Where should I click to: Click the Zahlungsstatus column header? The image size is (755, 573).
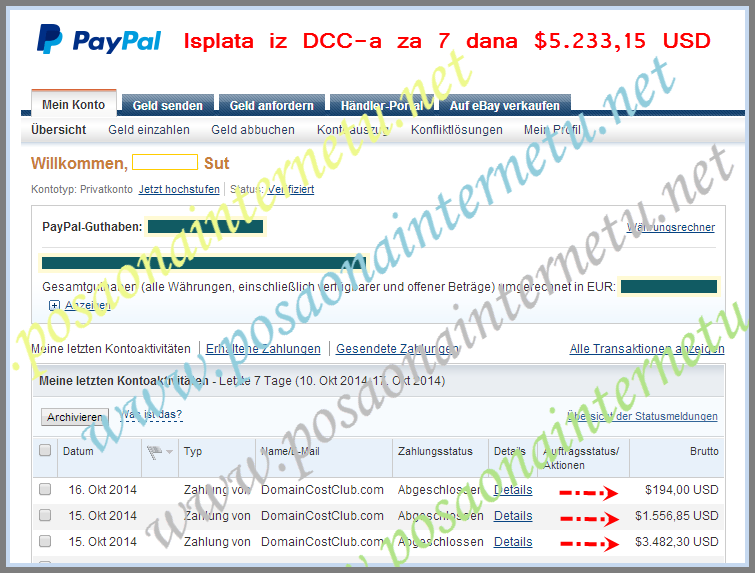pos(435,451)
